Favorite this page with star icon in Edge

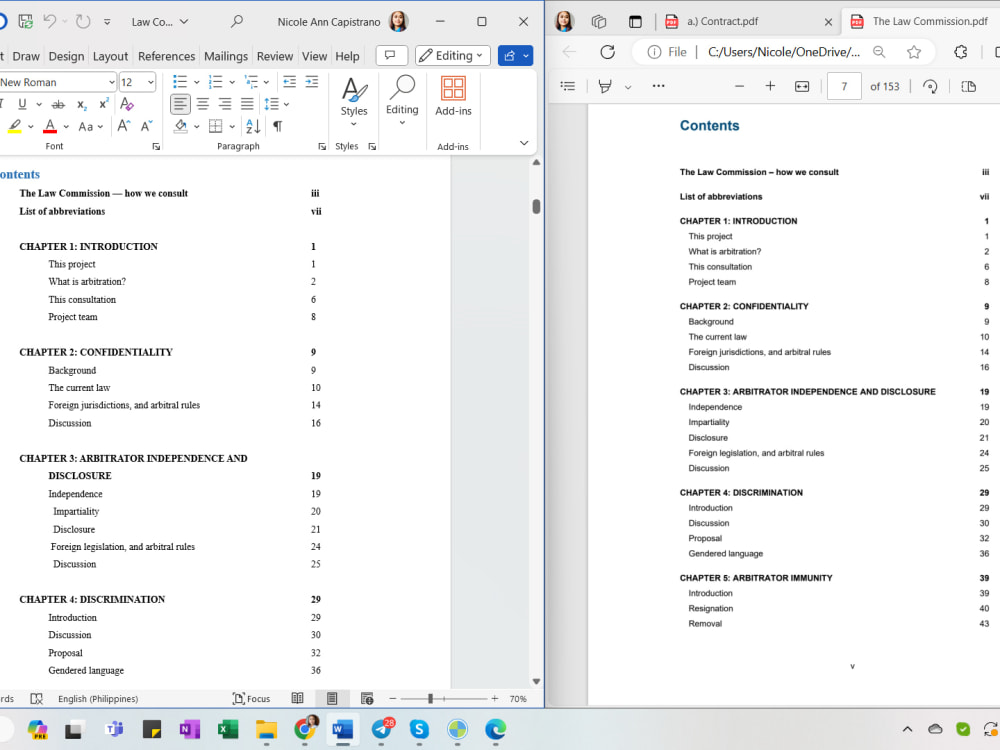[x=914, y=52]
